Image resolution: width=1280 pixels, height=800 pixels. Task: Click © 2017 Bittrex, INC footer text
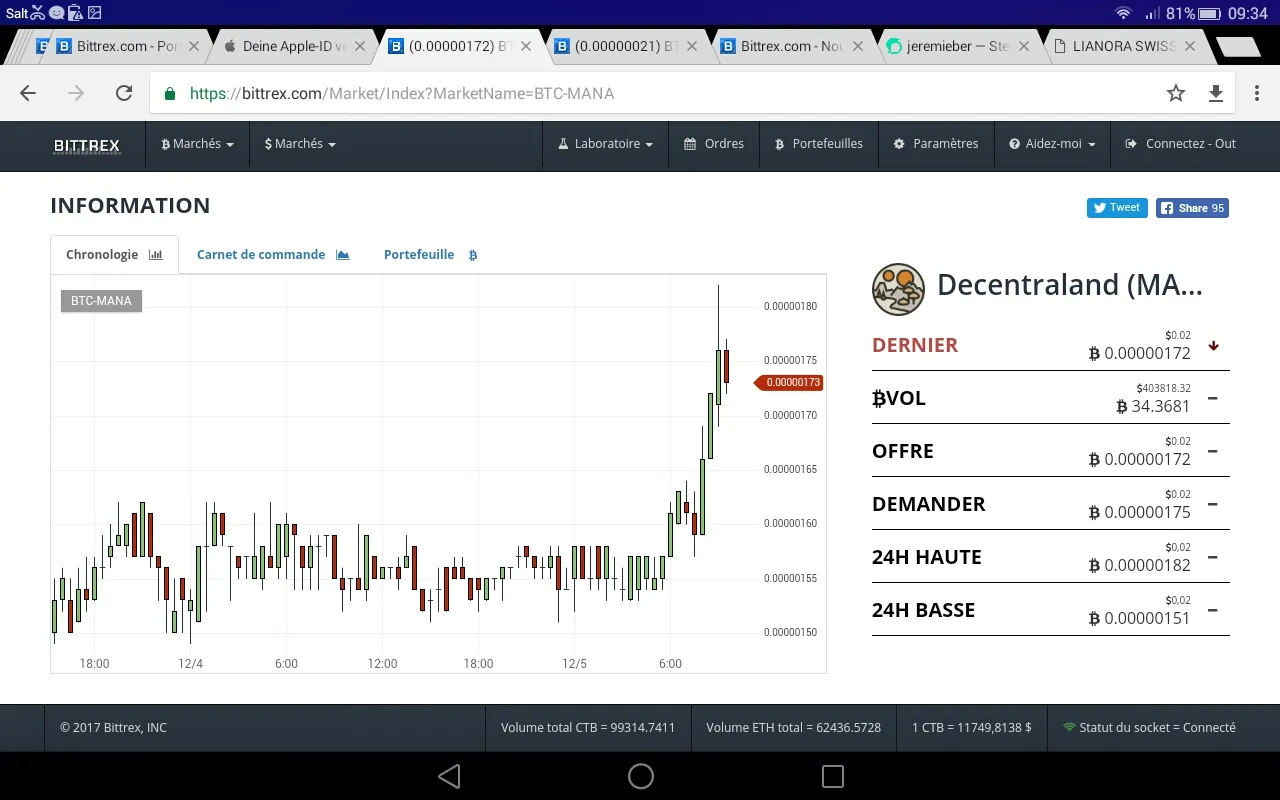(x=113, y=728)
